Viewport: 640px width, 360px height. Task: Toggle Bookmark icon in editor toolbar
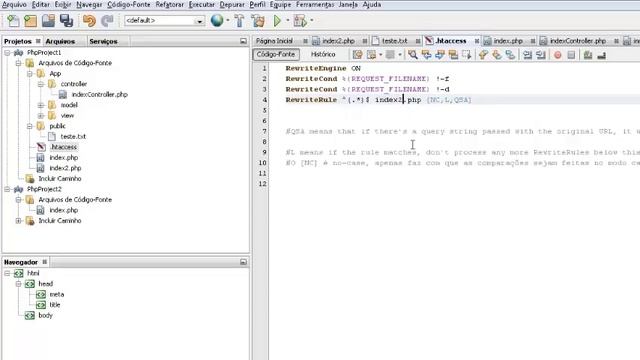(x=510, y=55)
